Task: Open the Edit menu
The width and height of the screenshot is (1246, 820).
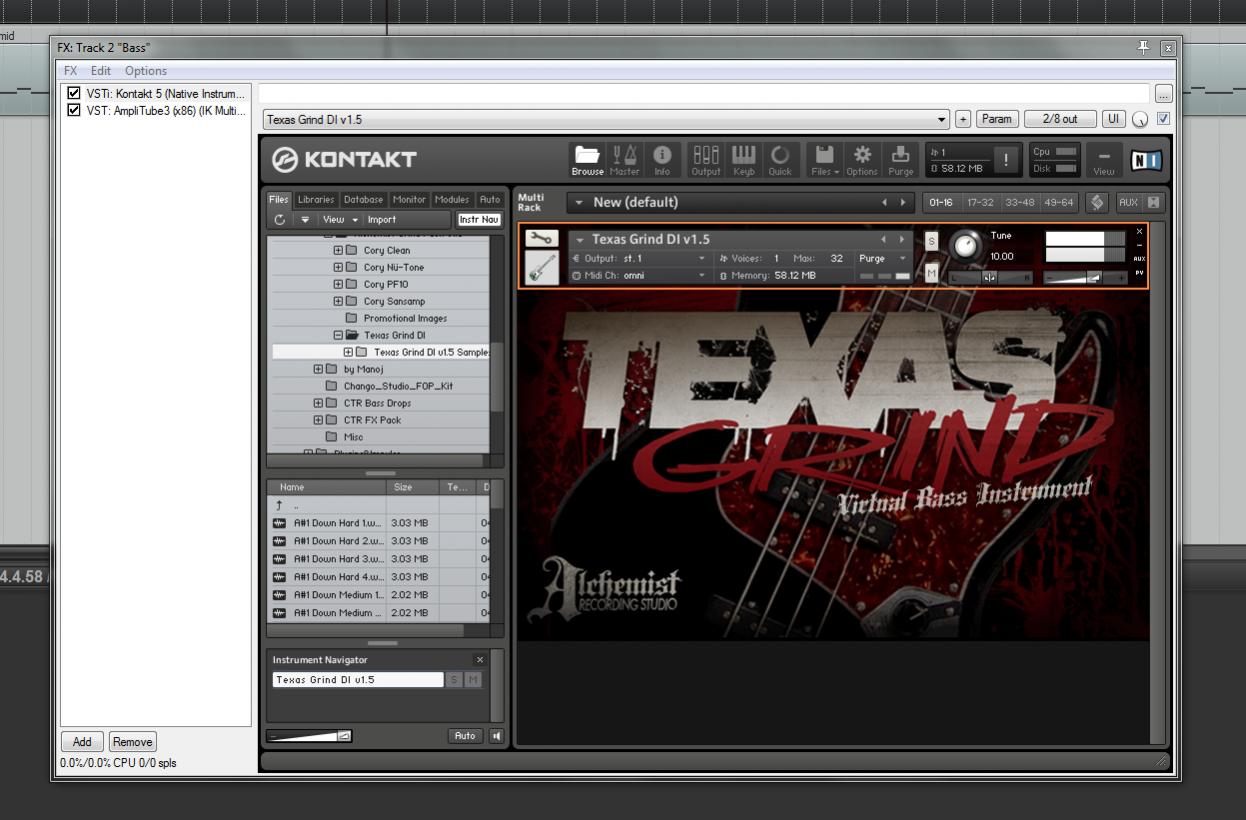Action: click(101, 71)
